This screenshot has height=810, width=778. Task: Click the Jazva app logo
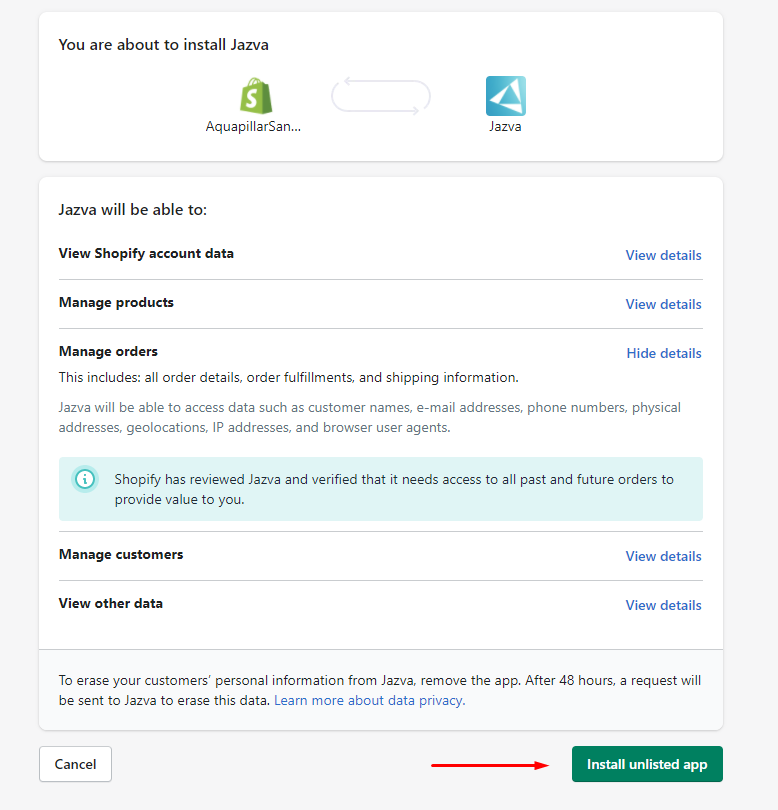tap(505, 96)
